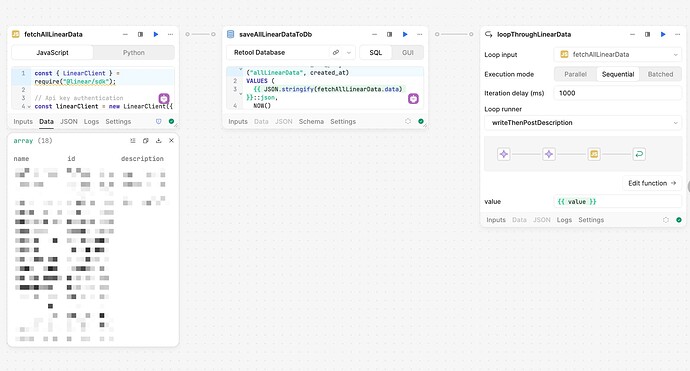
Task: Open JSON tab of fetchAllLinearData
Action: 69,121
